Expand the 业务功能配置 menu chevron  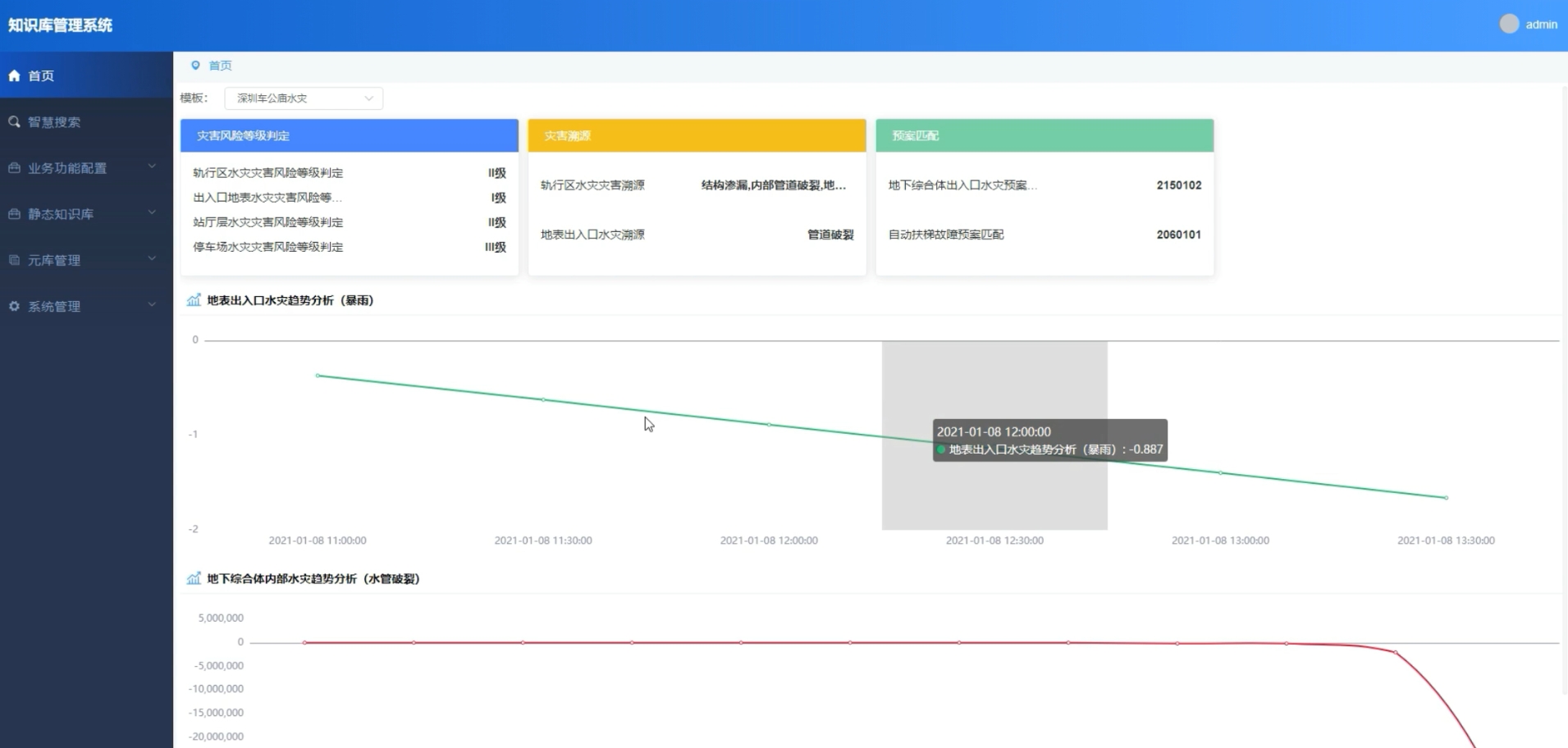pos(152,166)
